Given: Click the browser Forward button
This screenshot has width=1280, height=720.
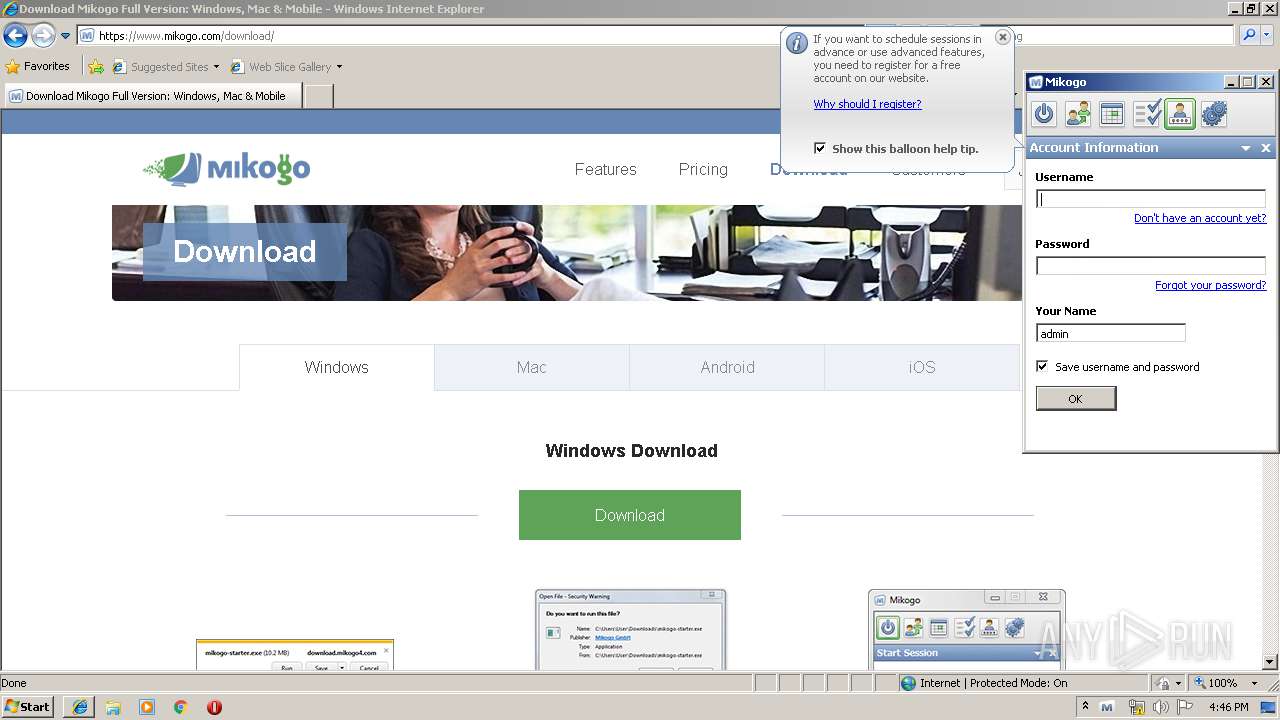Looking at the screenshot, I should point(43,36).
